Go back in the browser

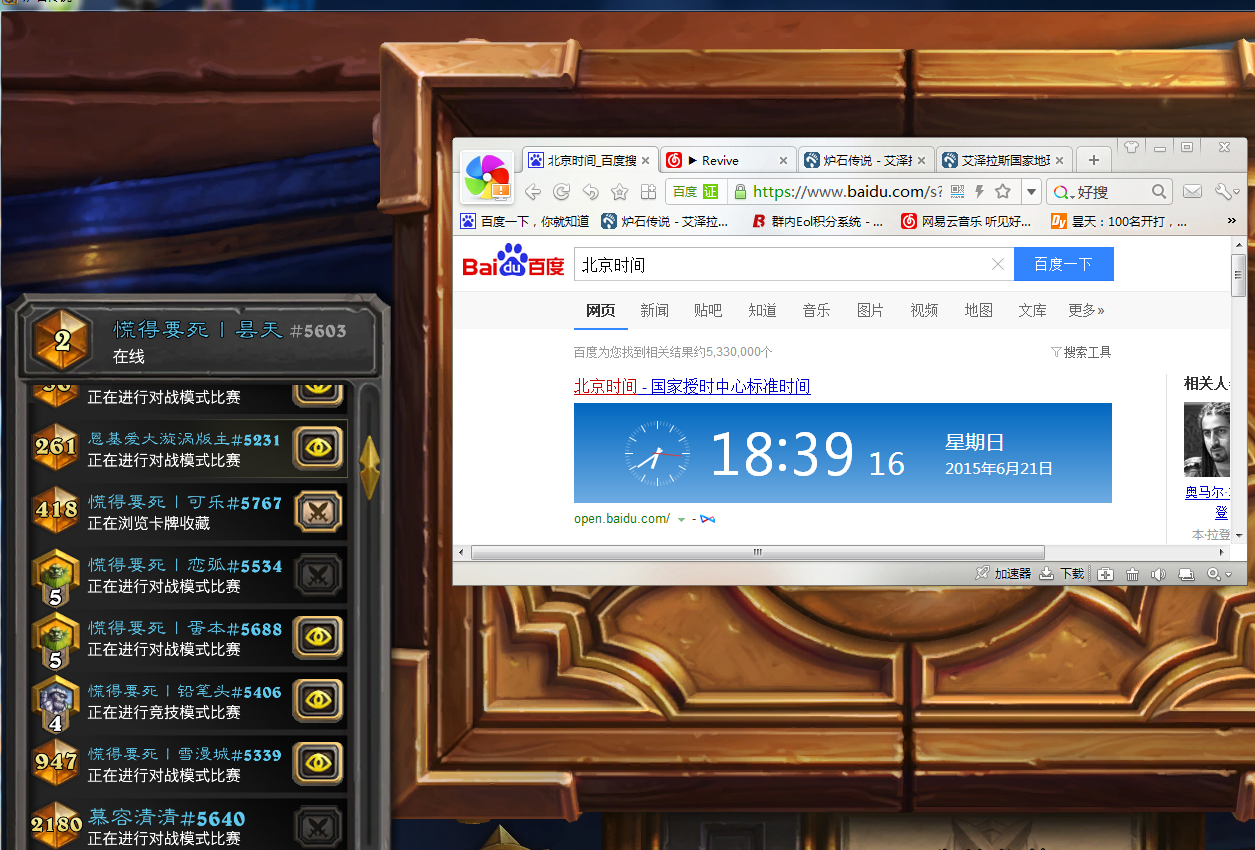(x=533, y=192)
